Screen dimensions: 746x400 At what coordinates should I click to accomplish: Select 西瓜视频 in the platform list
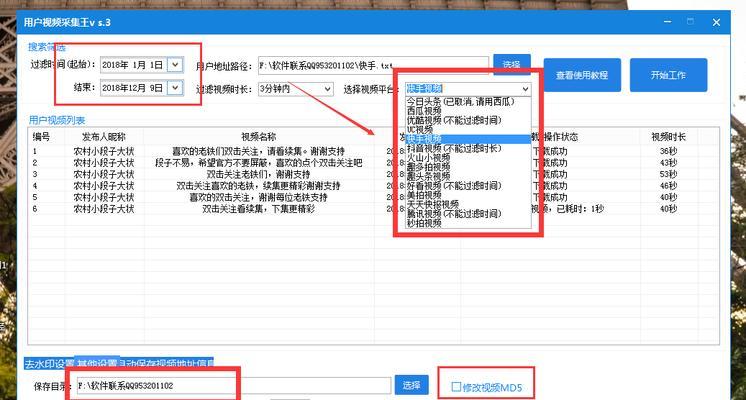click(x=424, y=111)
